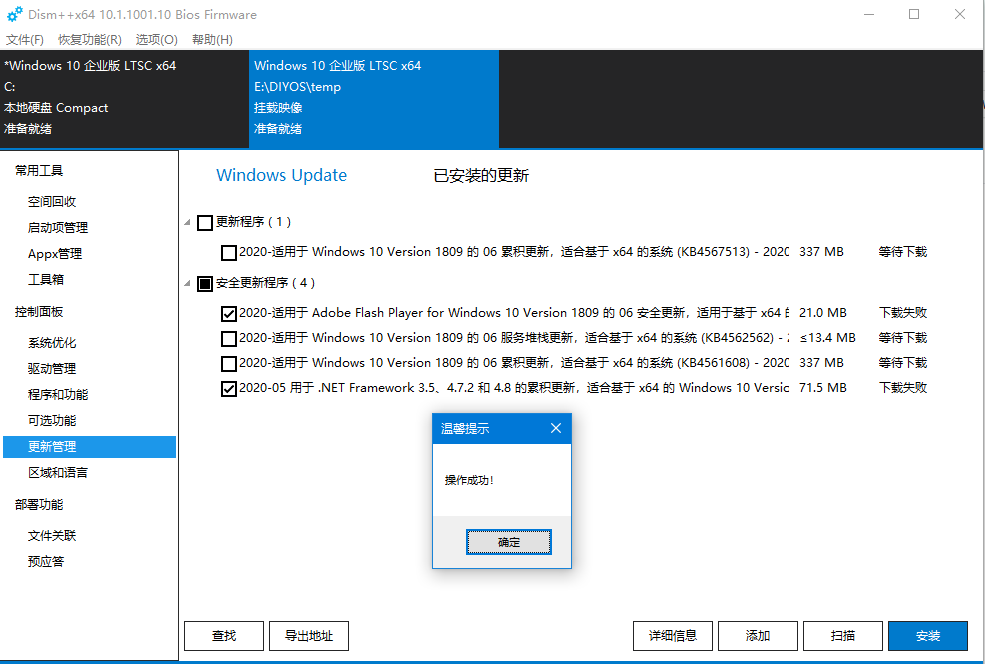Click the 部署功能 section header
This screenshot has width=985, height=664.
pos(39,505)
